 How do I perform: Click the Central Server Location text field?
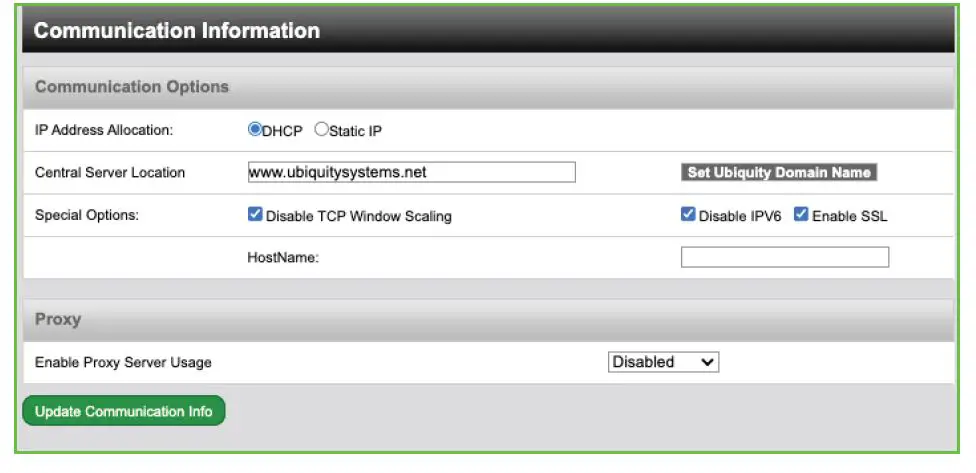[x=411, y=172]
